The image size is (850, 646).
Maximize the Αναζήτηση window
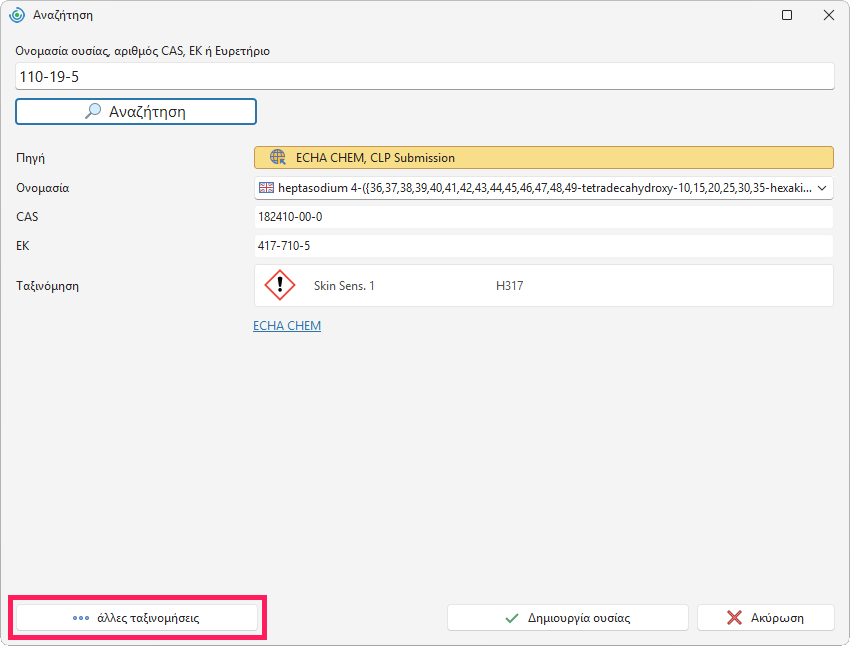(787, 15)
